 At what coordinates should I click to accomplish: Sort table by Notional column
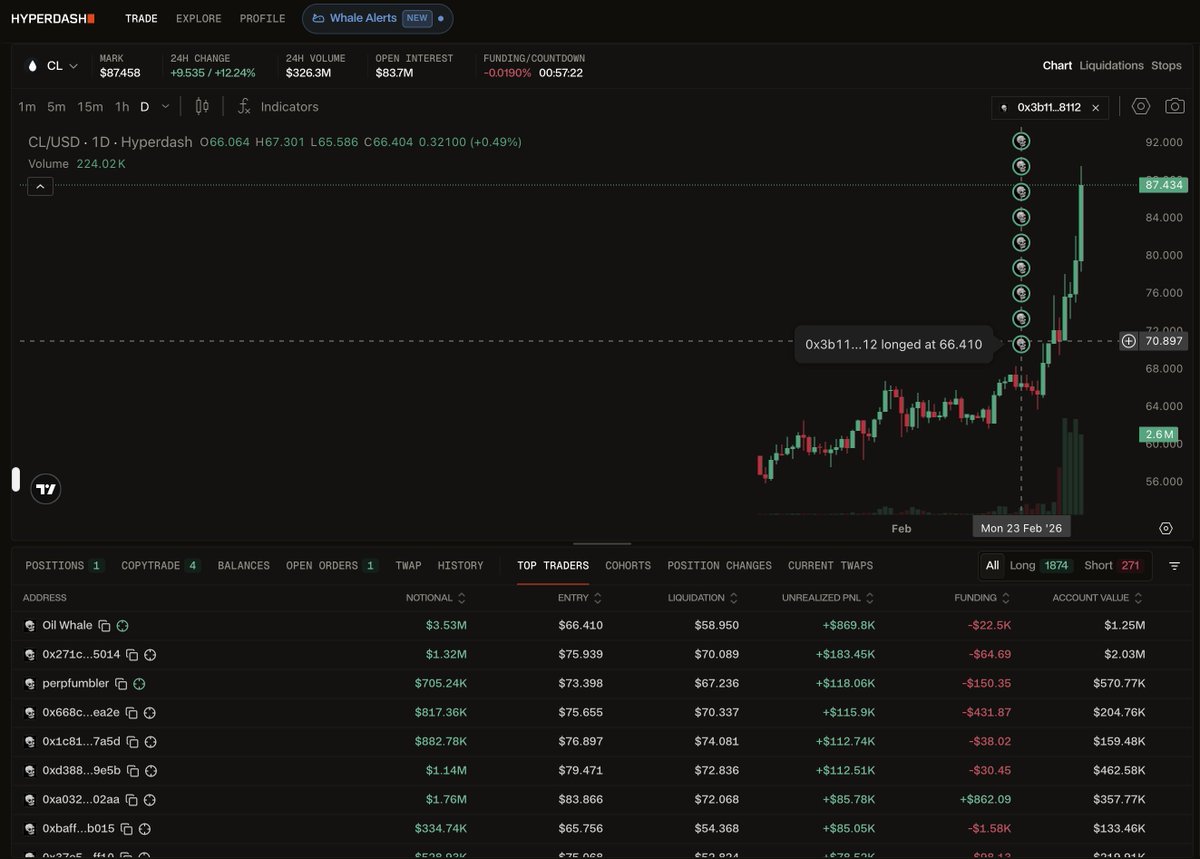[435, 597]
